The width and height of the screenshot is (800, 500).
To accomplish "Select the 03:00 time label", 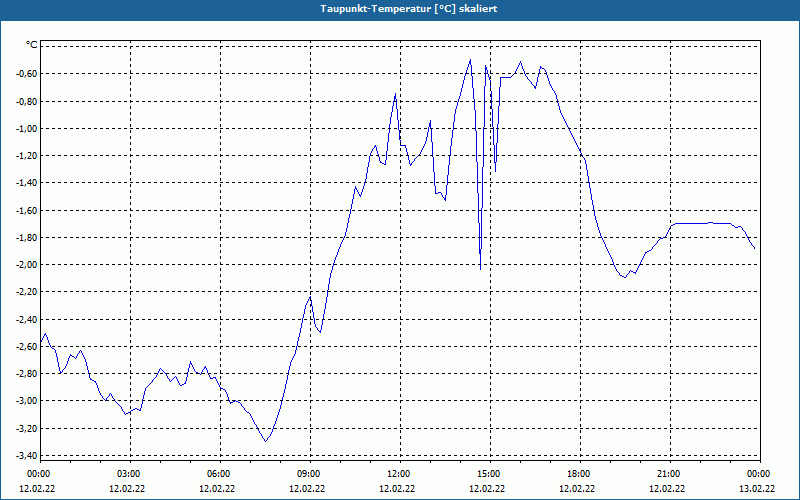I will point(128,473).
